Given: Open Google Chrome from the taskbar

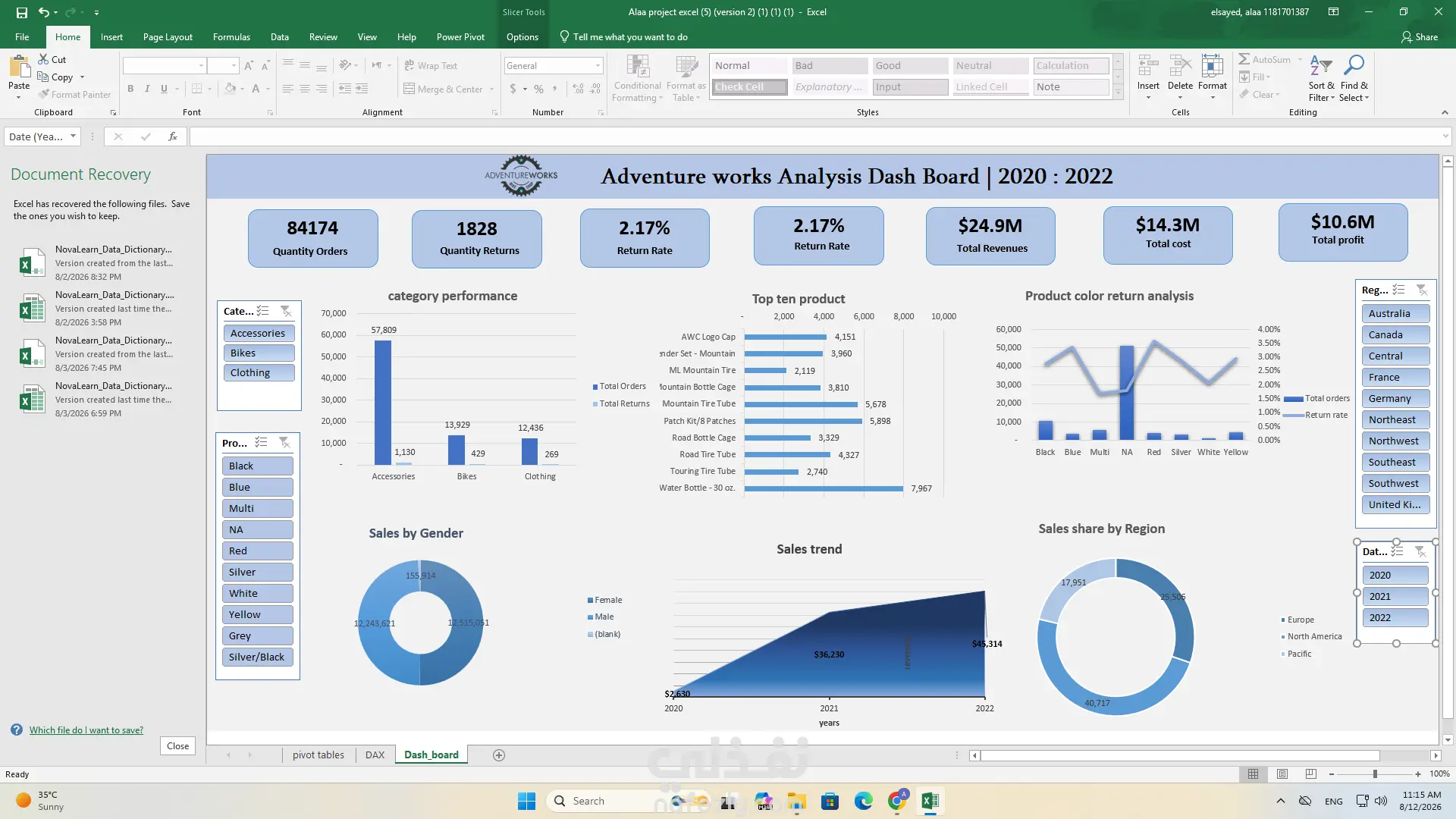Looking at the screenshot, I should [x=898, y=801].
